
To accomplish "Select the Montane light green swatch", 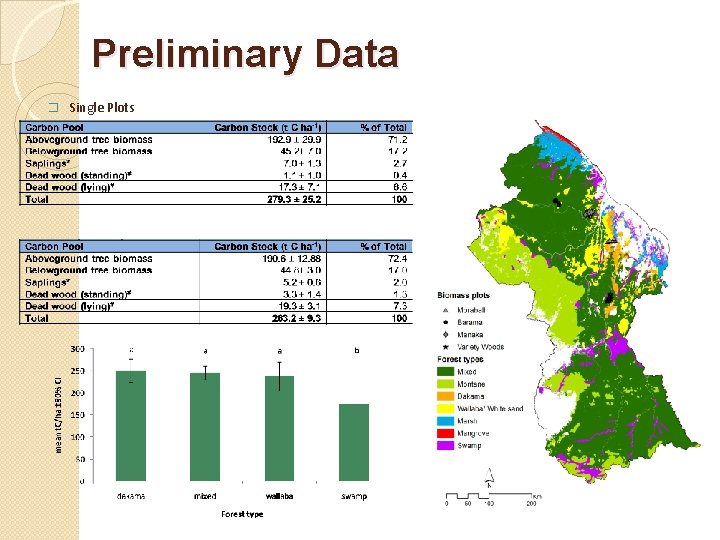I will click(445, 384).
